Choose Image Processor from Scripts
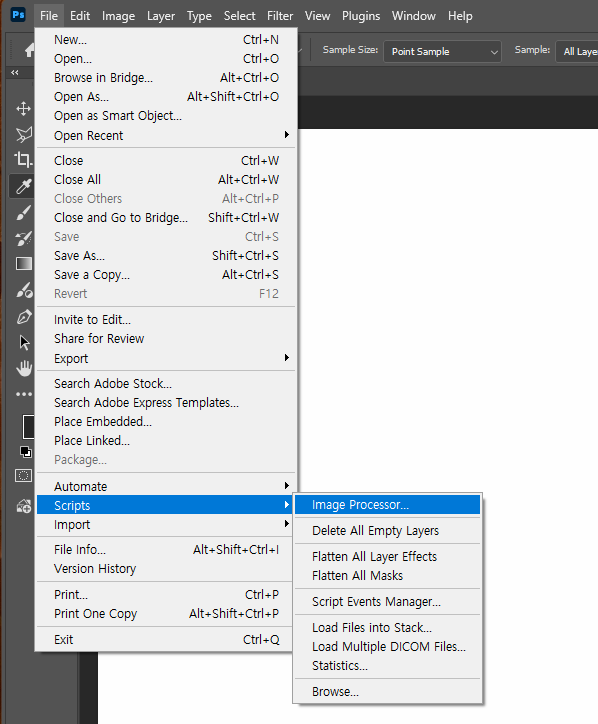Viewport: 598px width, 724px height. 387,505
